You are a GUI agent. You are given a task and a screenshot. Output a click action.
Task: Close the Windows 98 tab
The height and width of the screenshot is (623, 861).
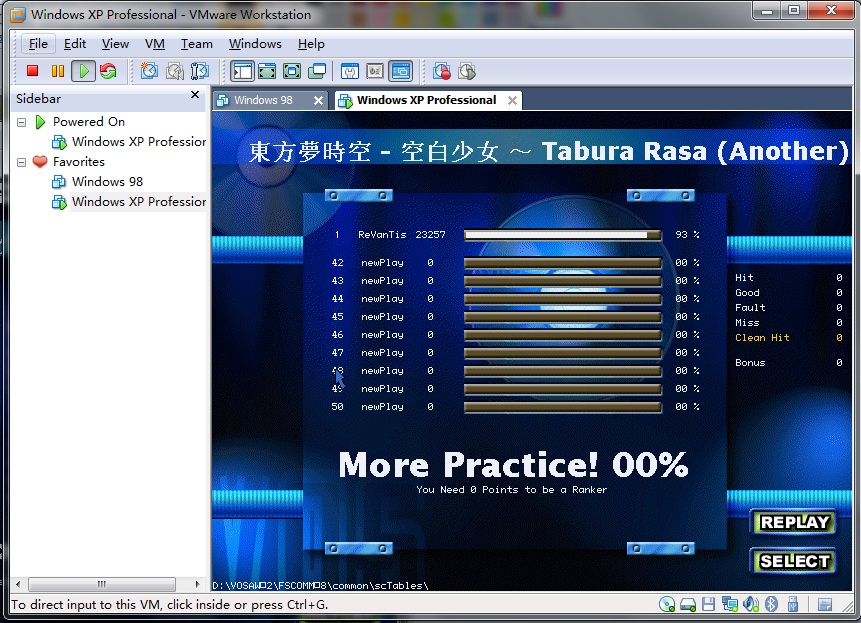(318, 100)
